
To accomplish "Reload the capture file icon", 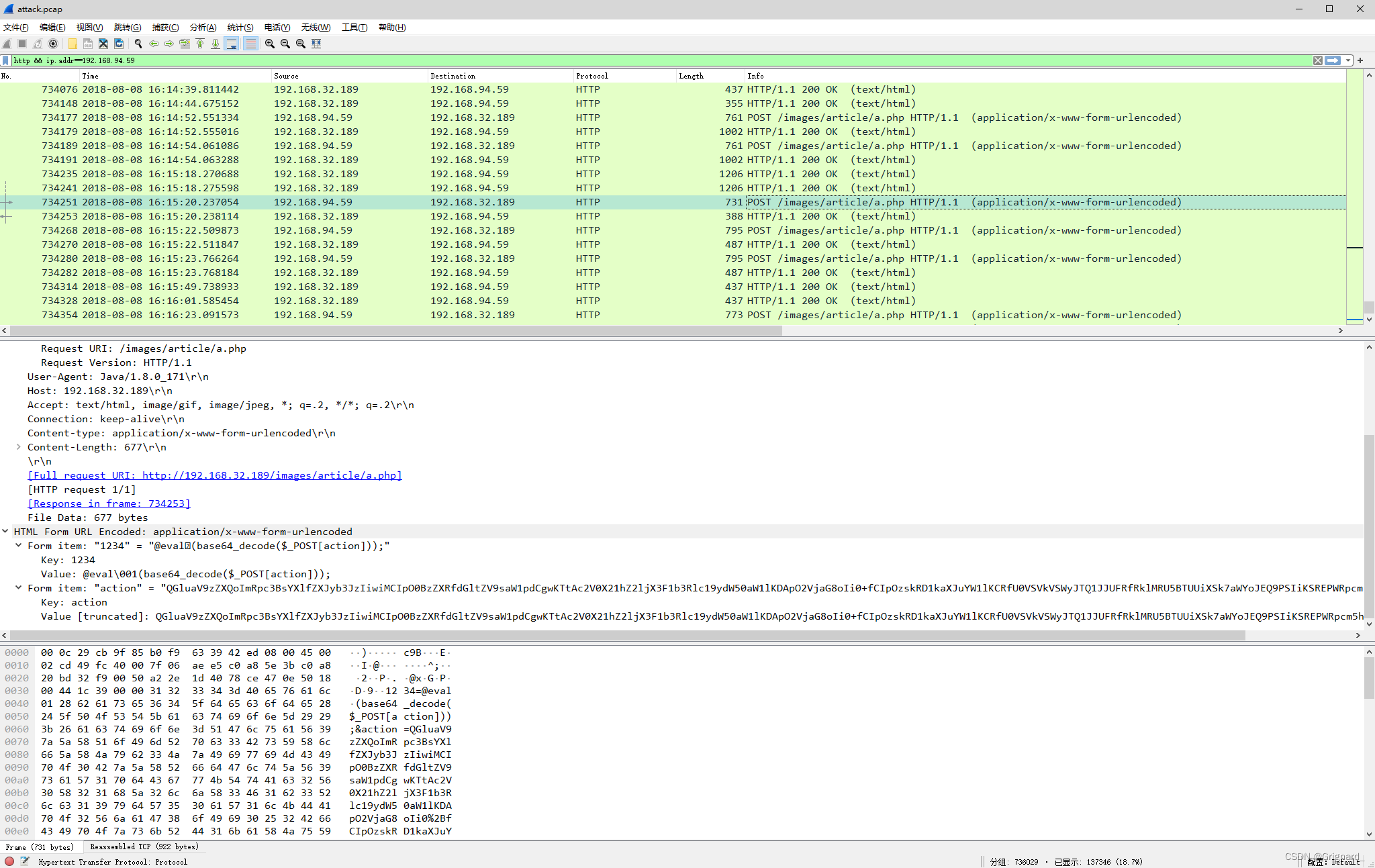I will pos(119,44).
